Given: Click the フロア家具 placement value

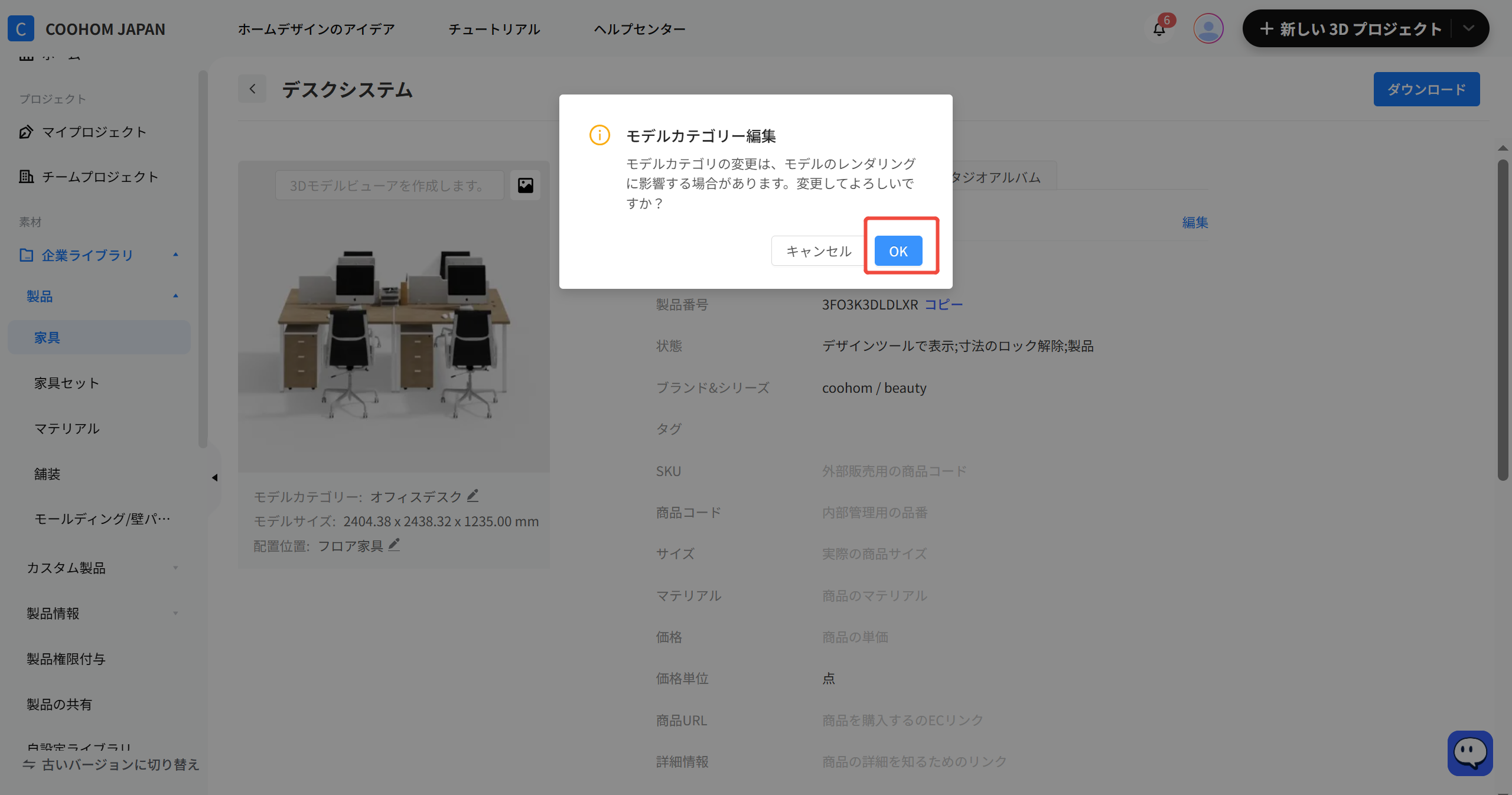Looking at the screenshot, I should pos(351,546).
